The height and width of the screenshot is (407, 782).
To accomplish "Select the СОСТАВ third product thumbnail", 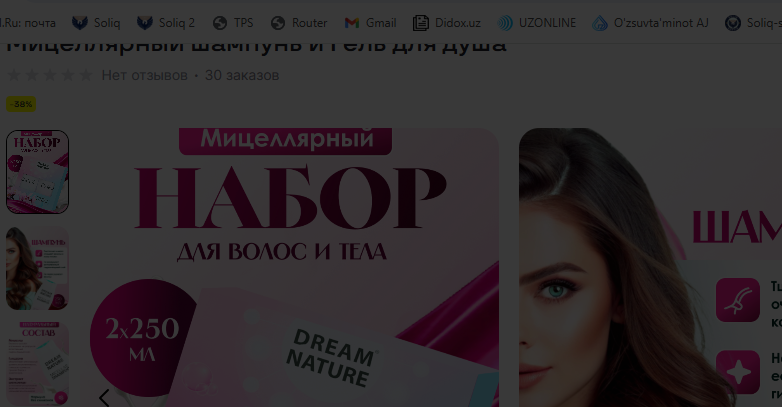I will click(x=37, y=364).
